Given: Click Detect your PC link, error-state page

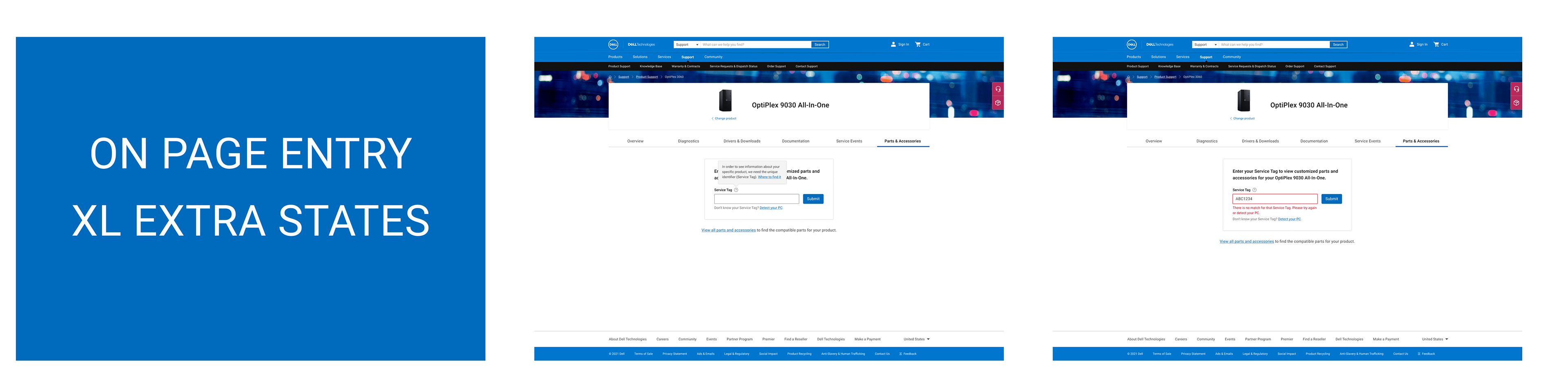Looking at the screenshot, I should (x=1290, y=219).
